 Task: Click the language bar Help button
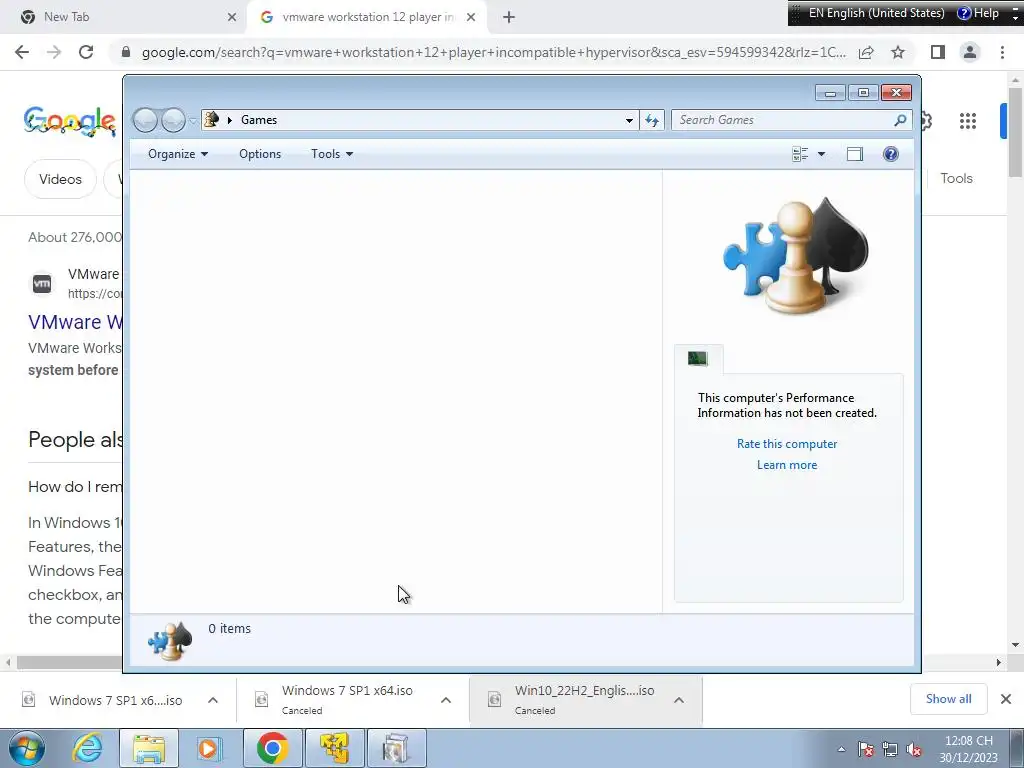[978, 13]
